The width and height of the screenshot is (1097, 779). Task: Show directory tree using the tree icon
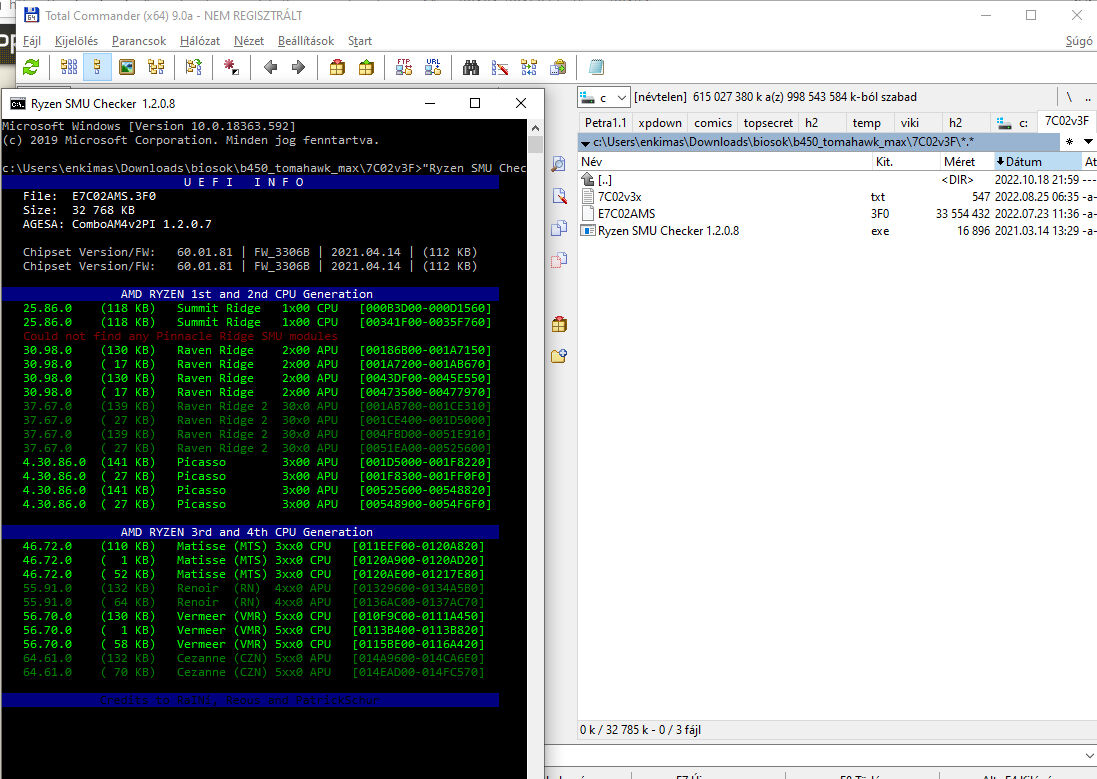(156, 67)
